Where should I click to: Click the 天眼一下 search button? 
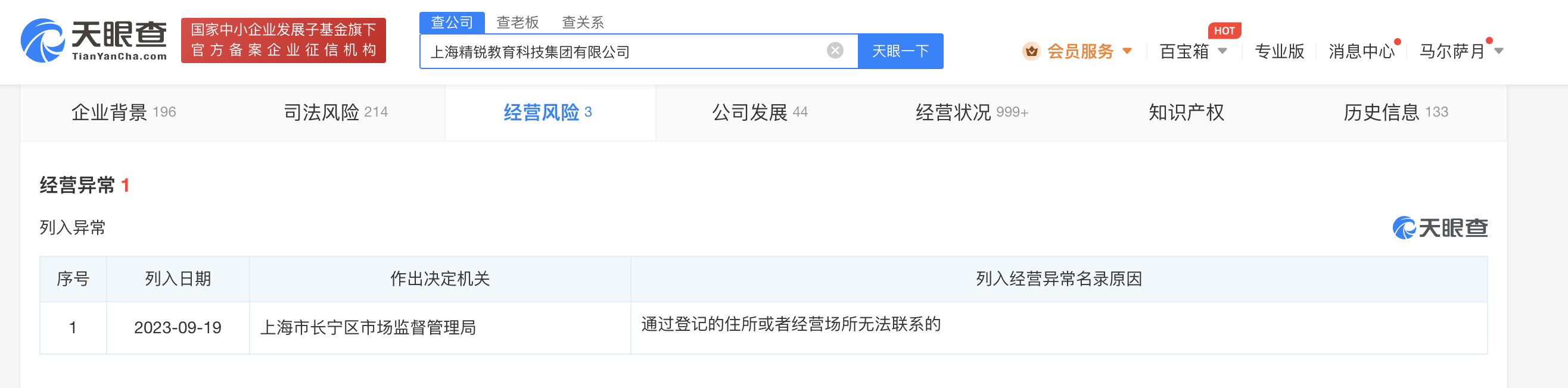click(900, 51)
